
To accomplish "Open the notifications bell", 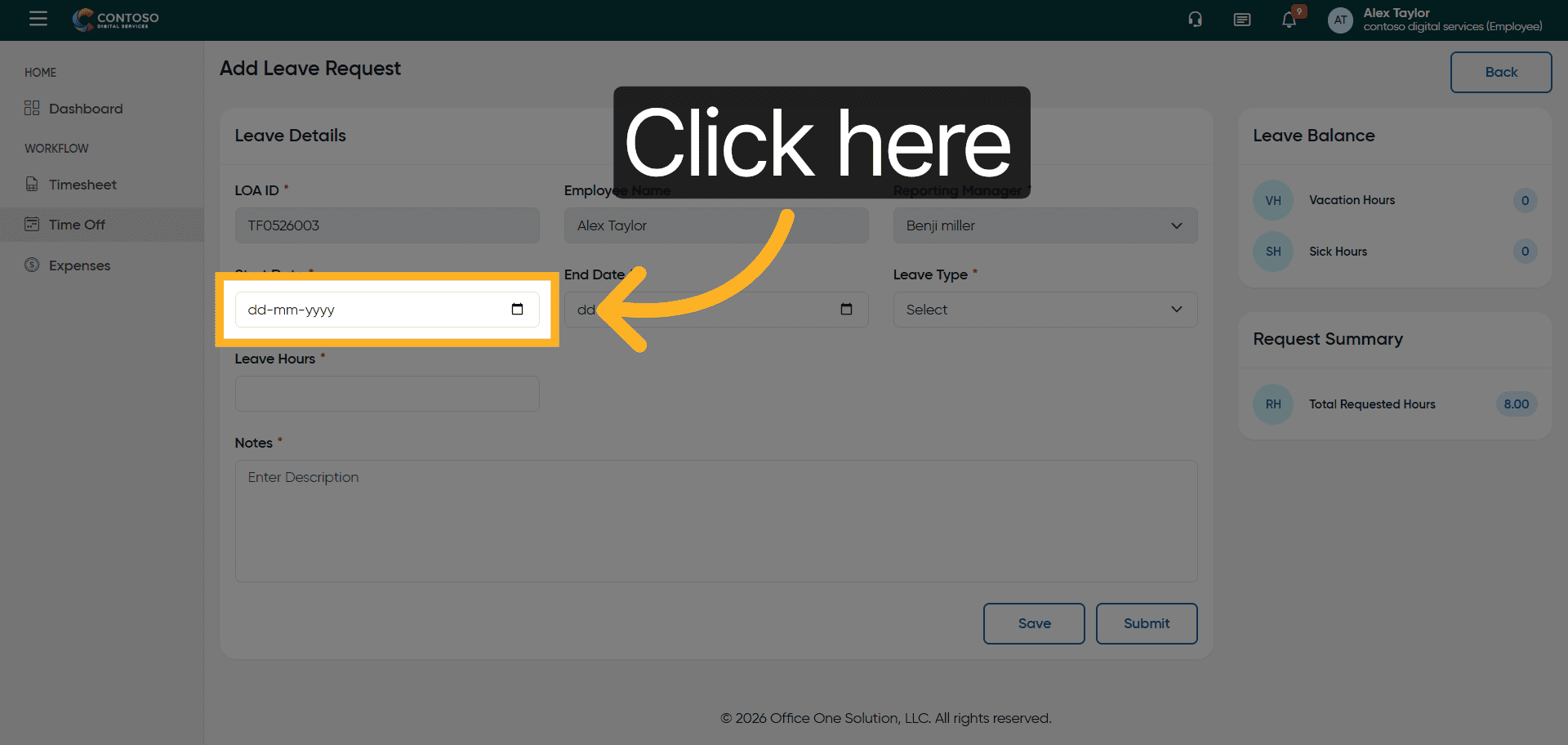I will [x=1289, y=20].
